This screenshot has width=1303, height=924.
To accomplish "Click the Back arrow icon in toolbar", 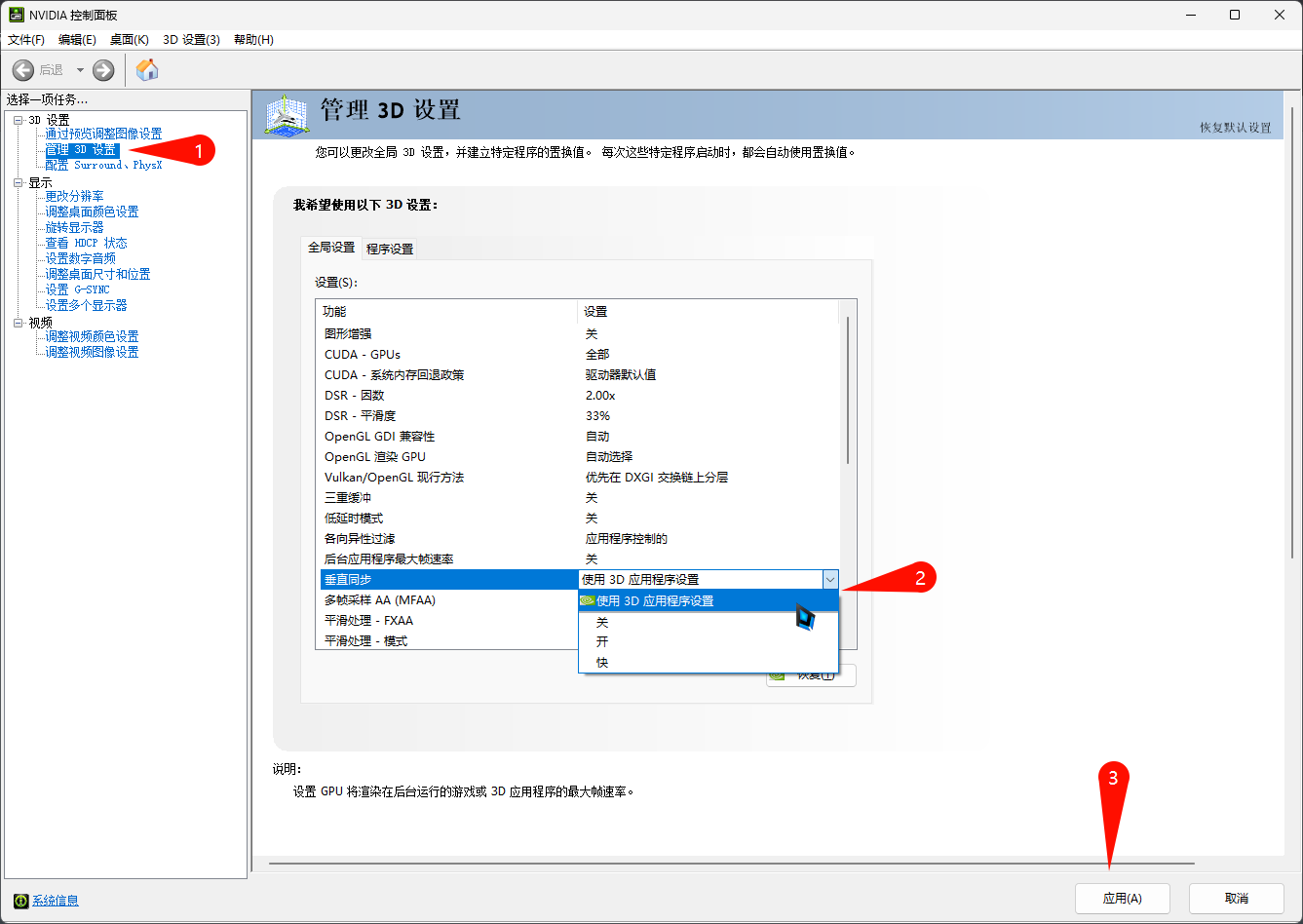I will [23, 70].
